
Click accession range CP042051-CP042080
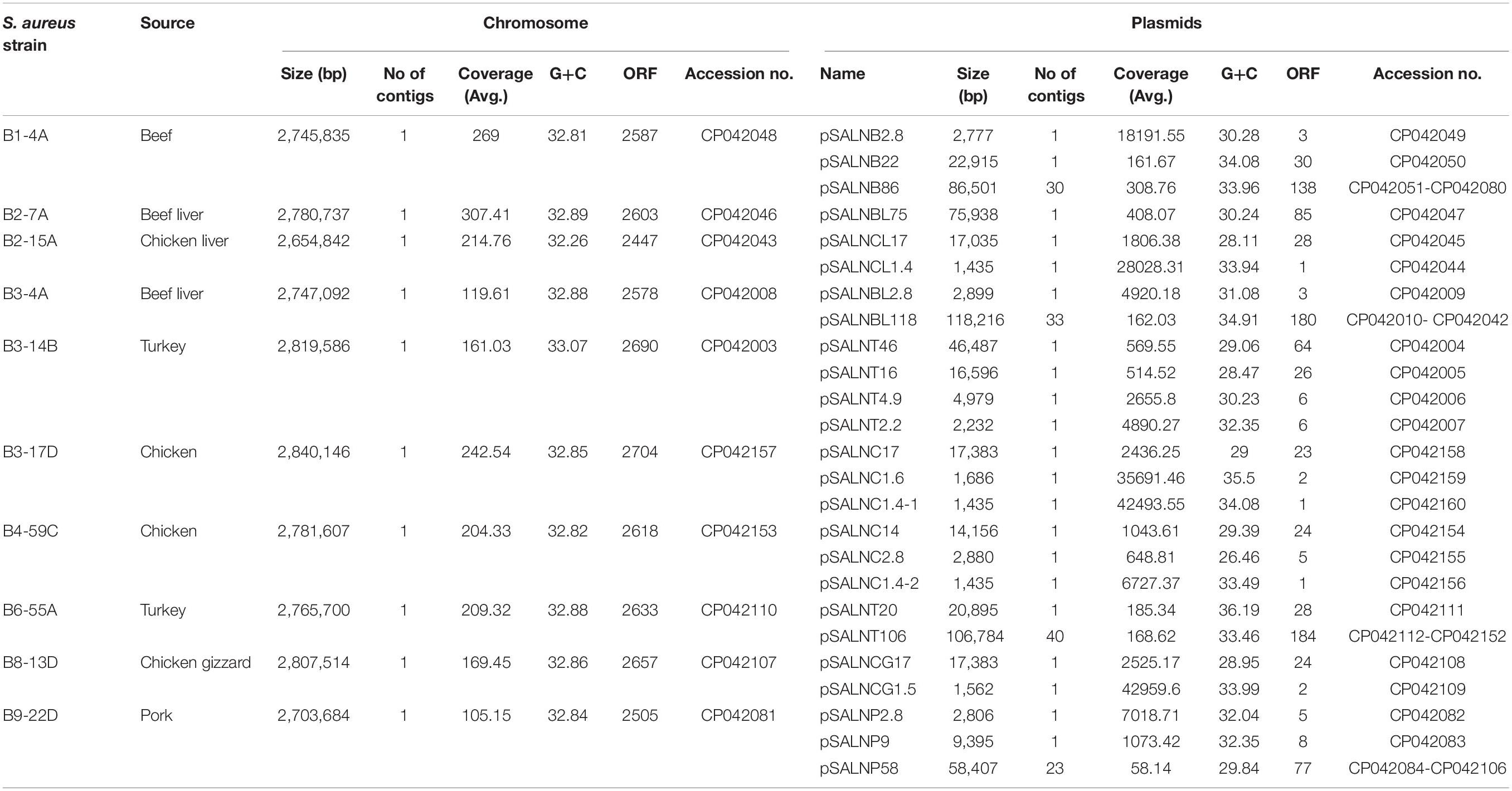click(x=1427, y=188)
